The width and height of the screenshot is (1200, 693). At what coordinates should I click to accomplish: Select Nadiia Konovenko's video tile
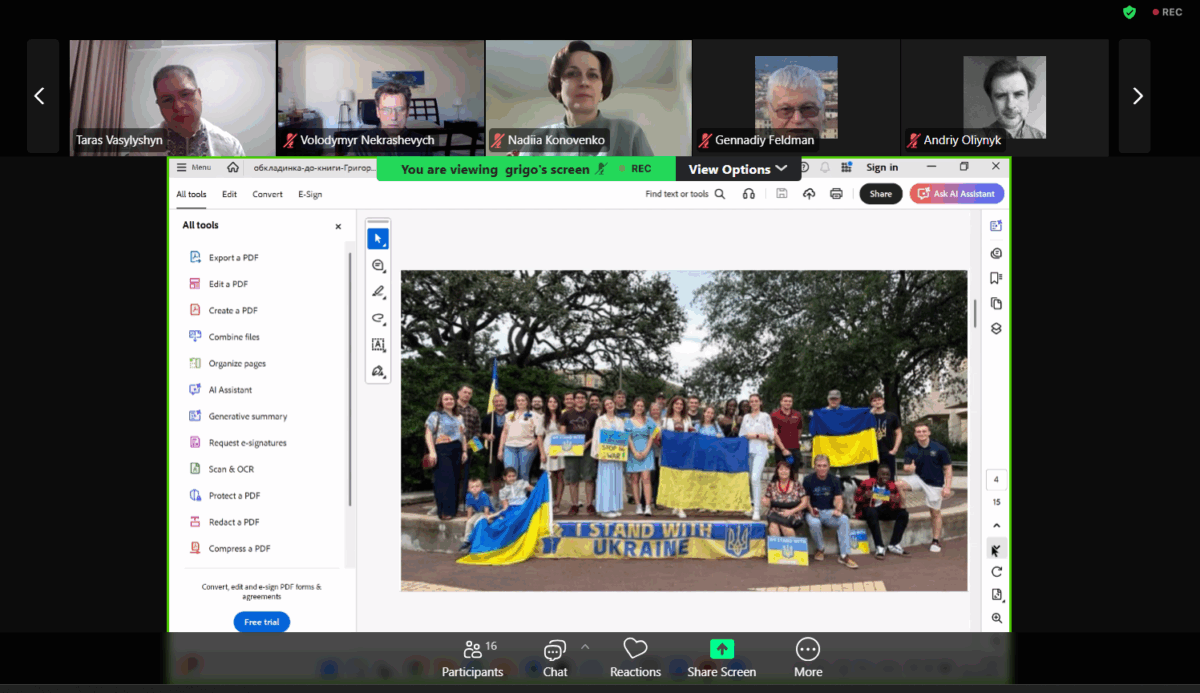click(x=588, y=96)
